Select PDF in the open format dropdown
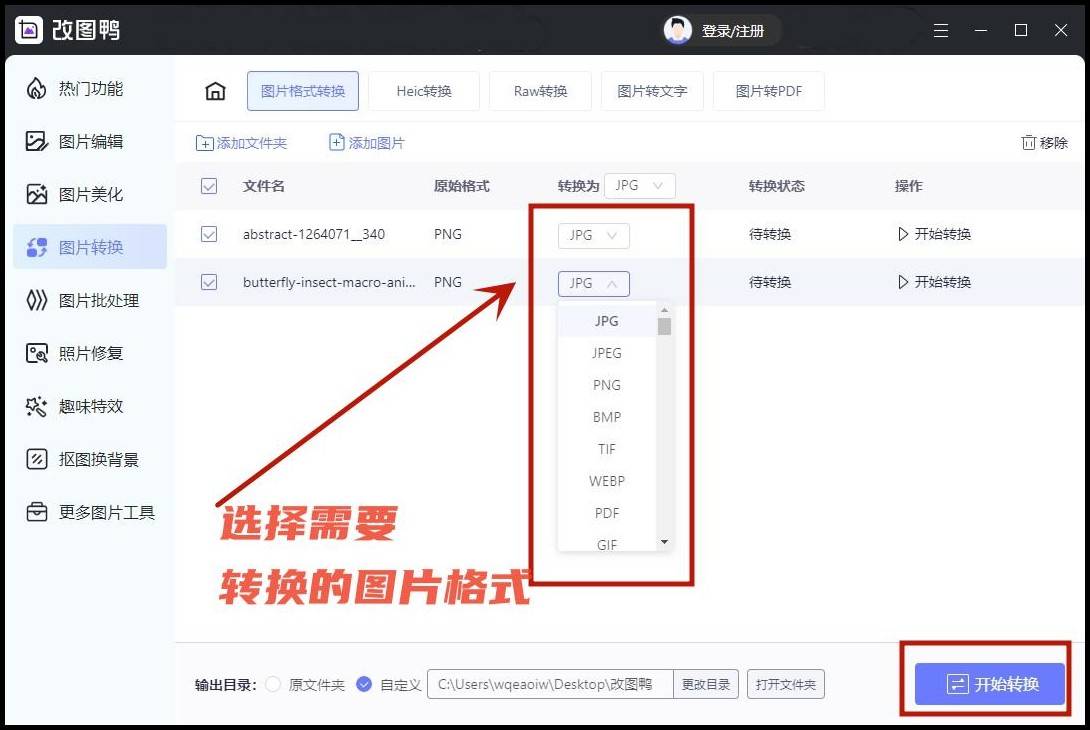This screenshot has height=730, width=1090. click(x=606, y=513)
